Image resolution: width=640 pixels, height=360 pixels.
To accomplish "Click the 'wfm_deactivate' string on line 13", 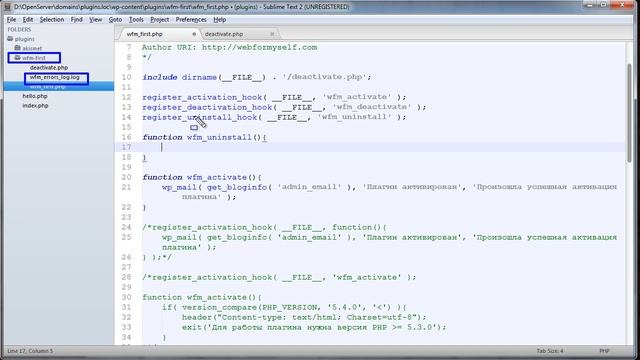I will [372, 107].
